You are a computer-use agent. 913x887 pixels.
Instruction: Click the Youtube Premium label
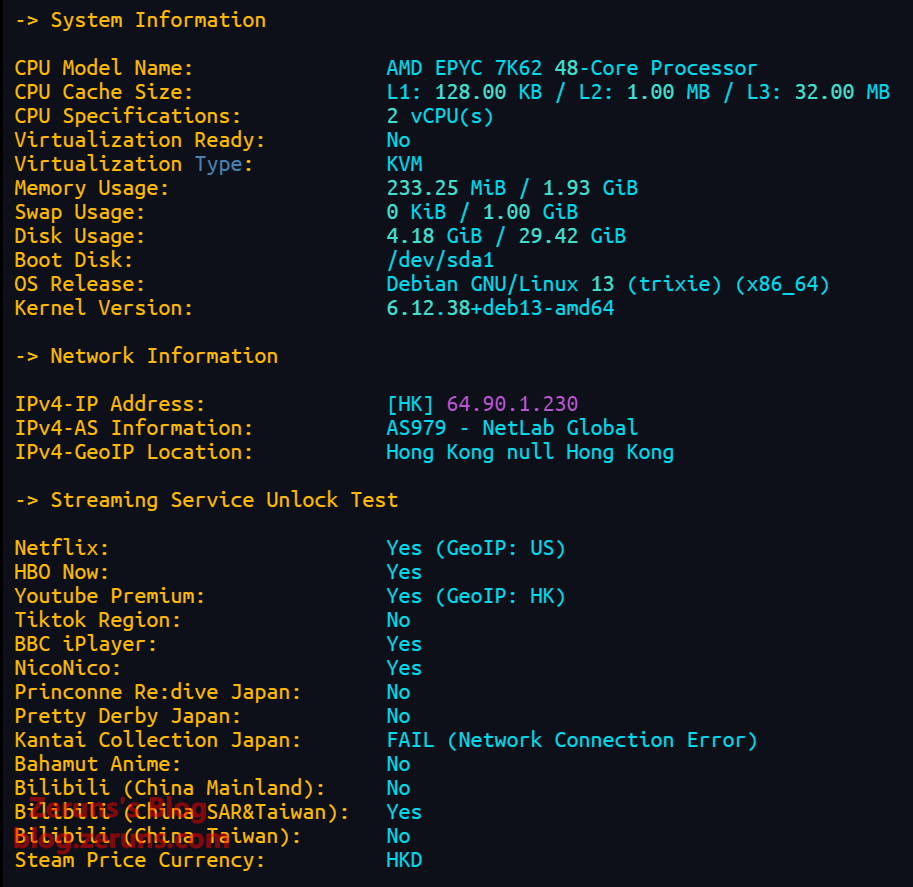click(110, 596)
